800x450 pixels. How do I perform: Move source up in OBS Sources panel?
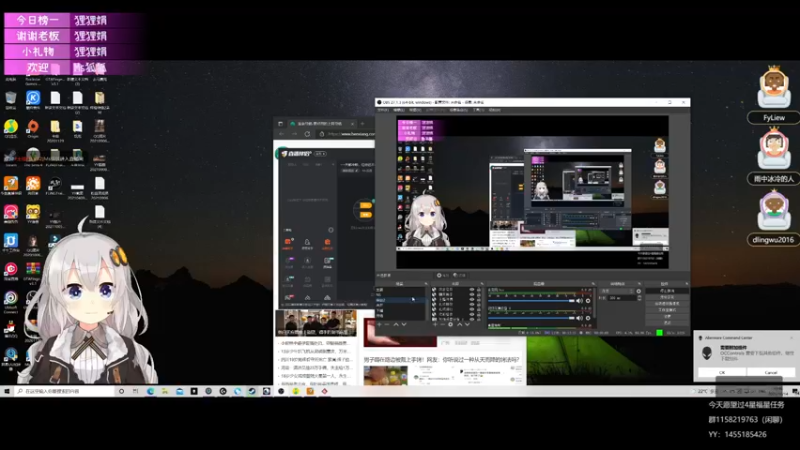[x=459, y=324]
